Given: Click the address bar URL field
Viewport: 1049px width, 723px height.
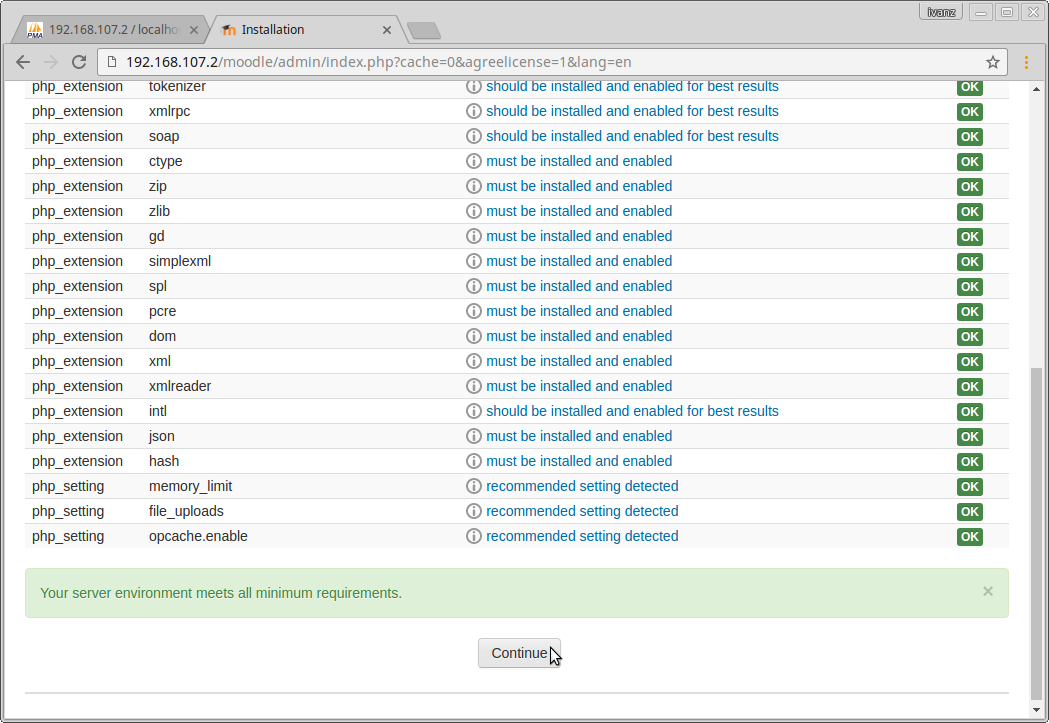Looking at the screenshot, I should click(540, 62).
